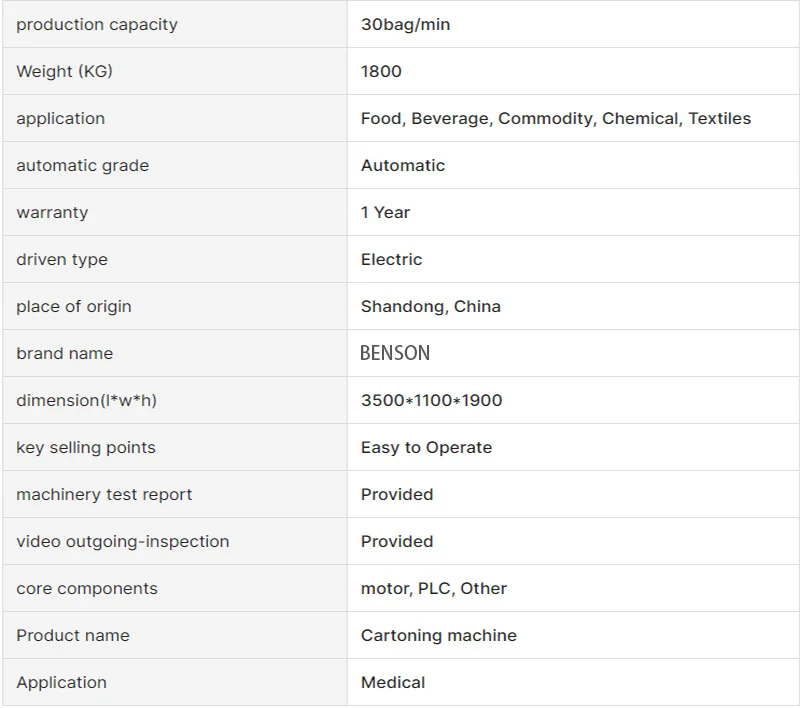Select the key selling points label
This screenshot has width=800, height=708.
coord(86,447)
